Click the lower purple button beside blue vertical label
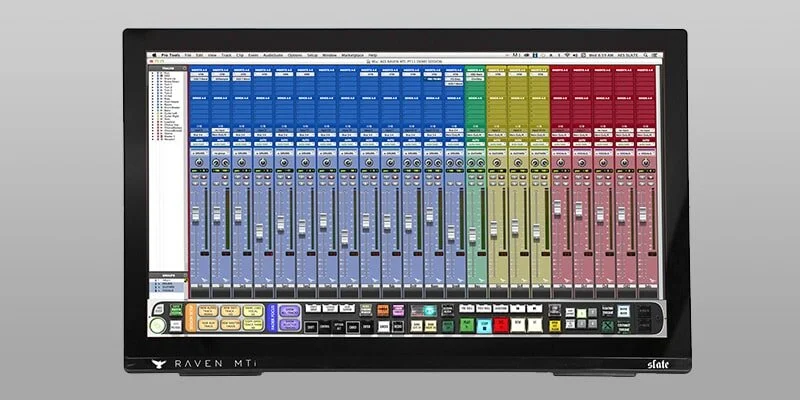Screen dimensions: 800x400 [x=290, y=325]
